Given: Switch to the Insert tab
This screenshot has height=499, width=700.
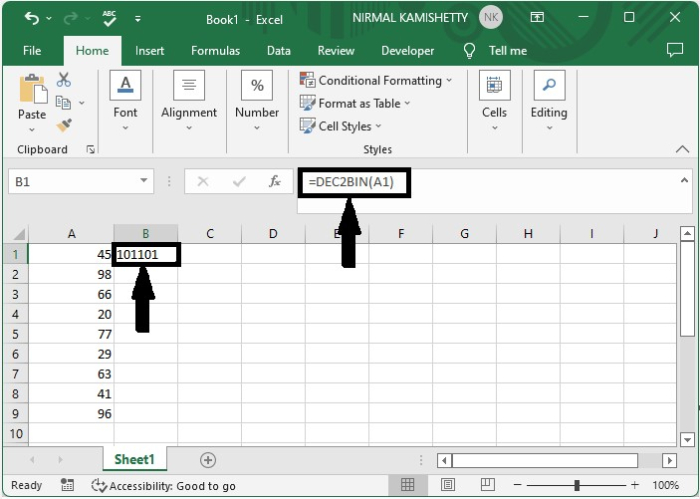Looking at the screenshot, I should coord(150,51).
